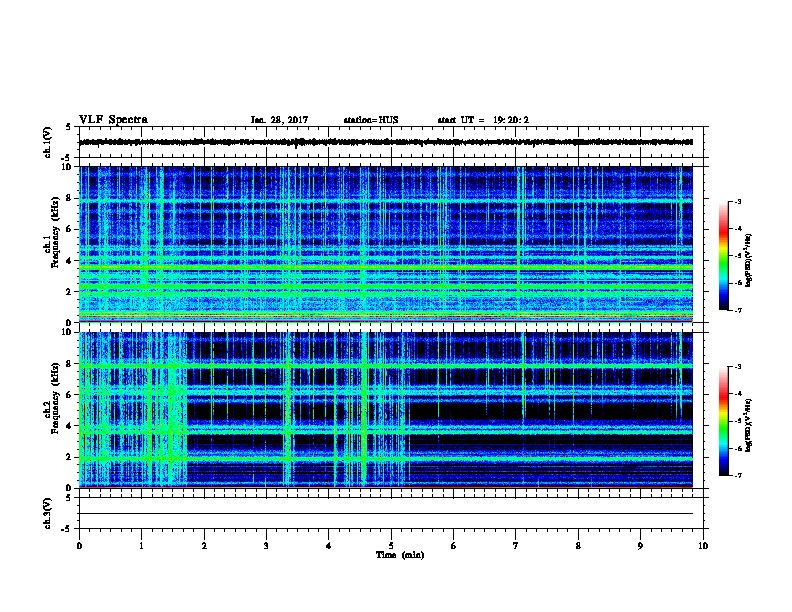792x612 pixels.
Task: Click the 'start UT = 19:20:2' label
Action: (483, 120)
